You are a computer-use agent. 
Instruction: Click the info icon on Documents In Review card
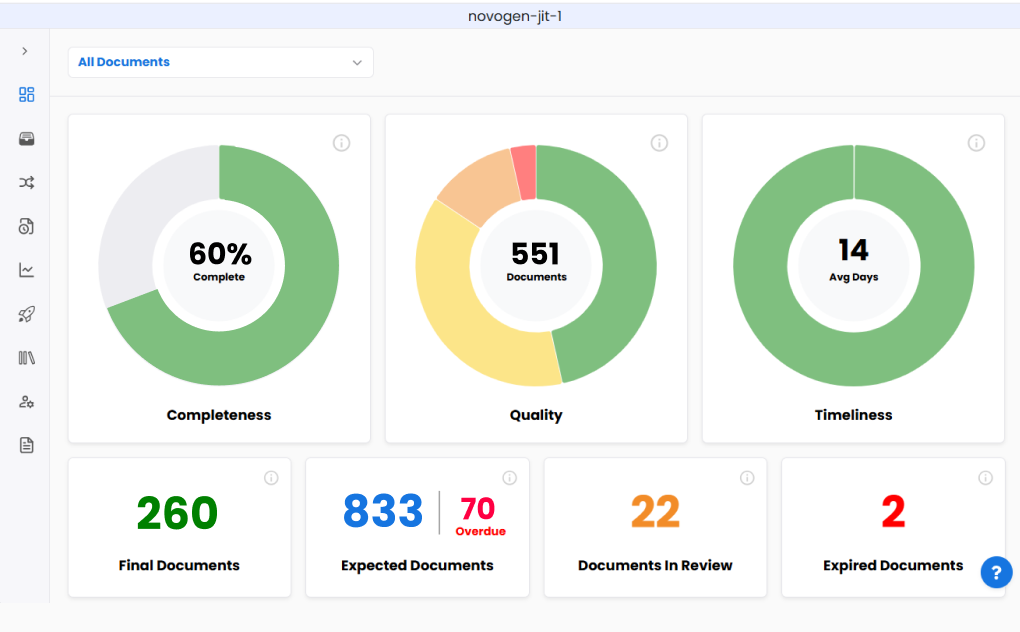[747, 478]
